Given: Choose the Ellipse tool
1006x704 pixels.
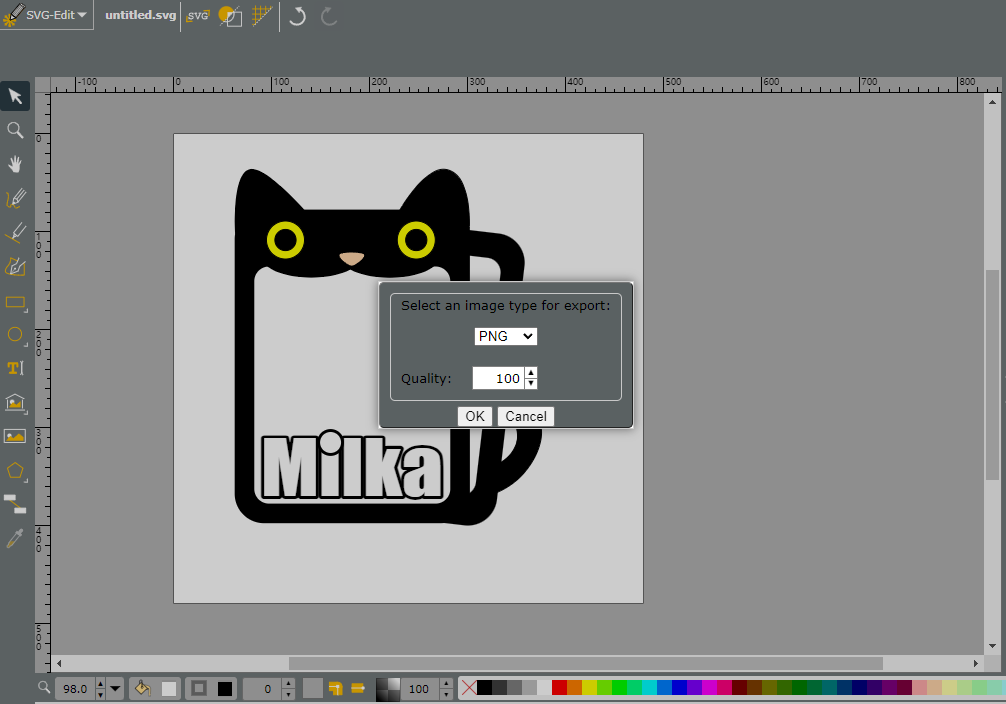Looking at the screenshot, I should click(x=15, y=335).
